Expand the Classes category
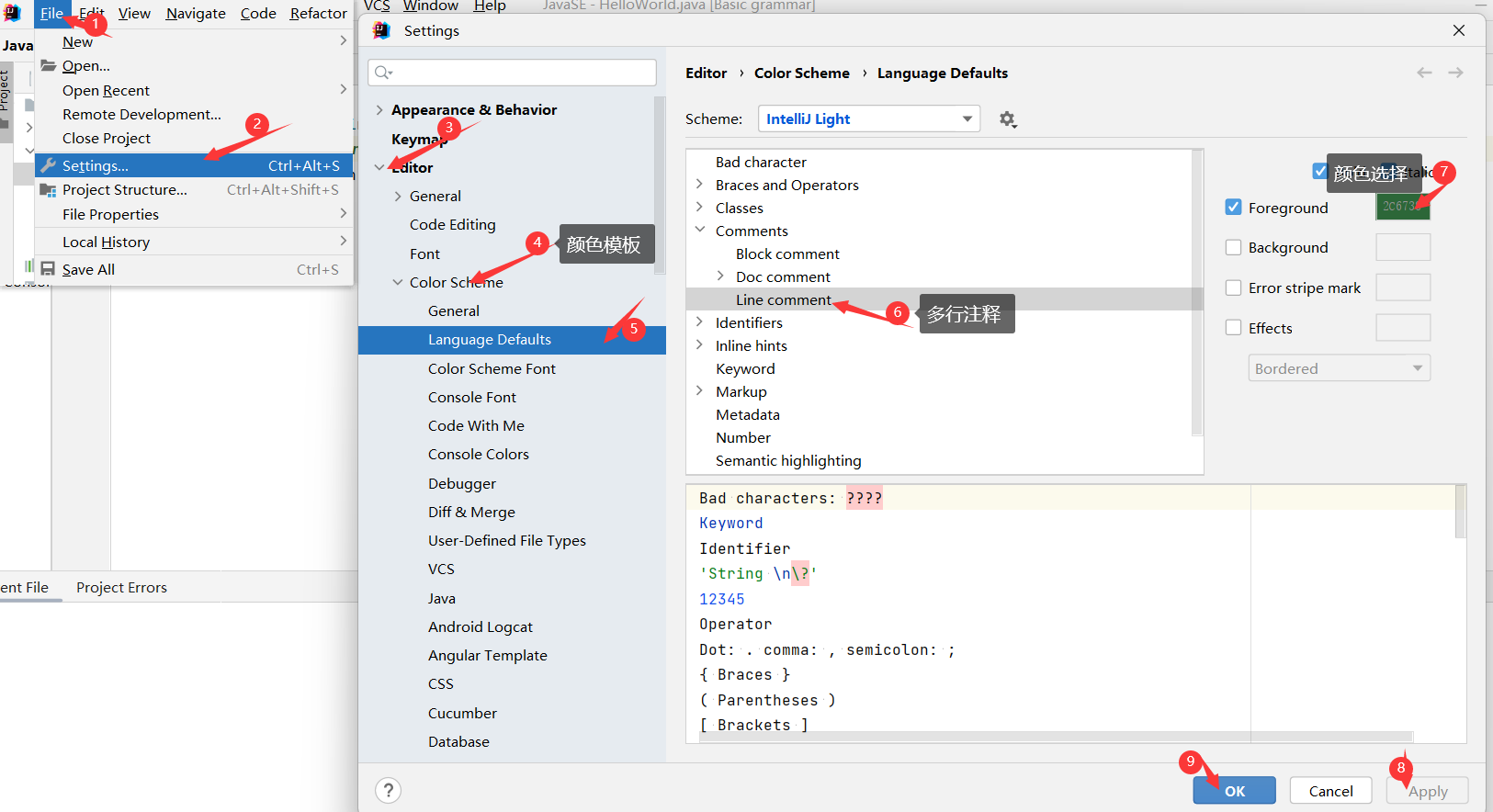The image size is (1493, 812). point(699,208)
